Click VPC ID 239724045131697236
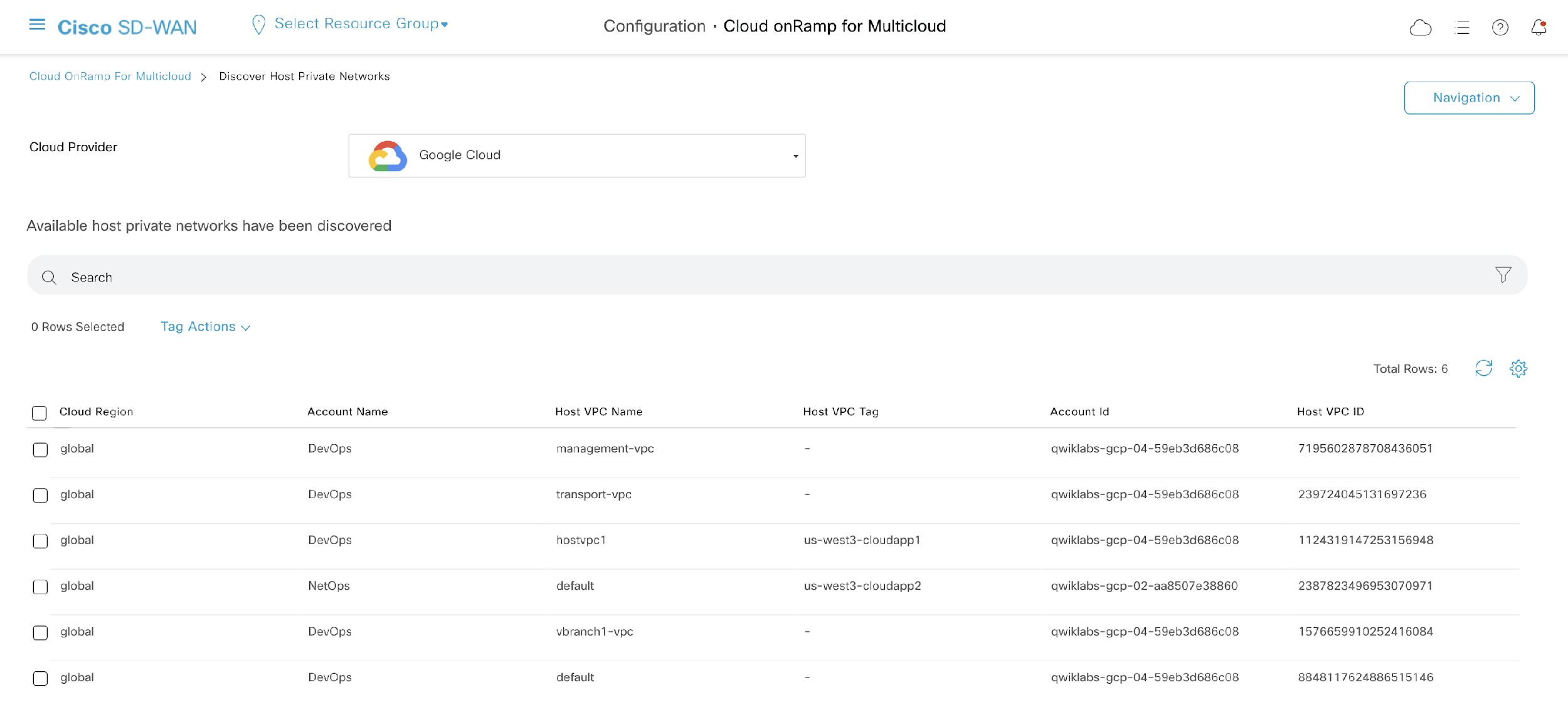1568x712 pixels. coord(1362,494)
